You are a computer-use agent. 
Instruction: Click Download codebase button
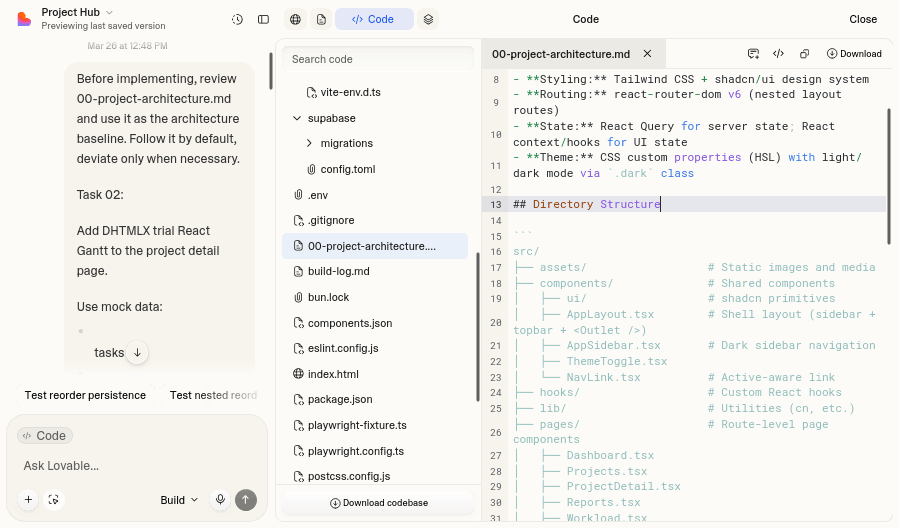point(378,503)
